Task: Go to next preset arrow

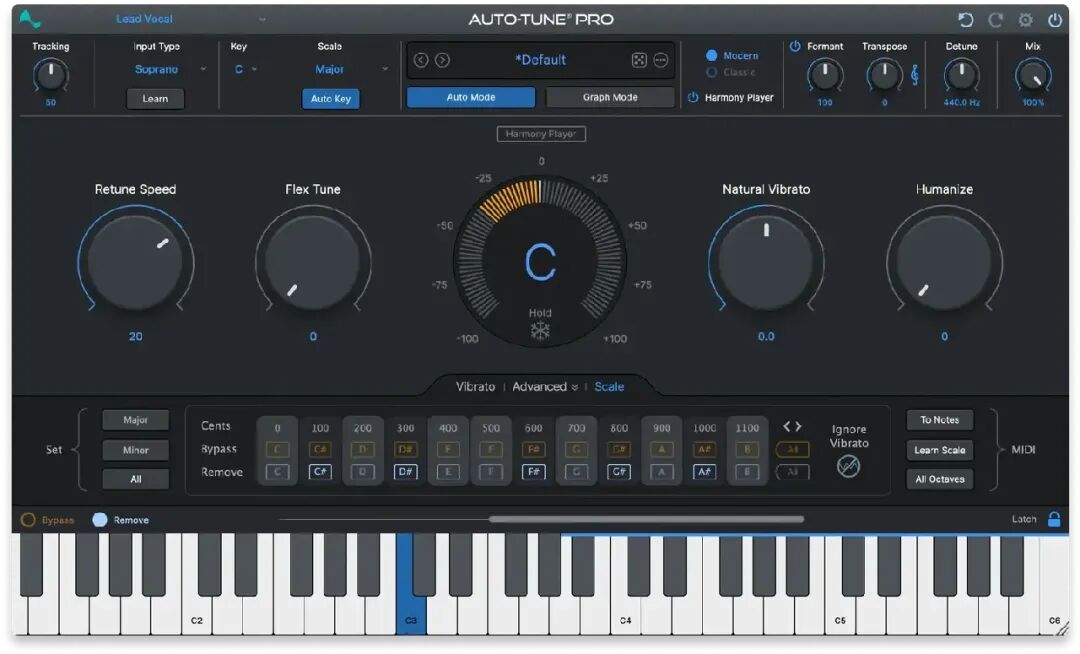Action: click(443, 61)
